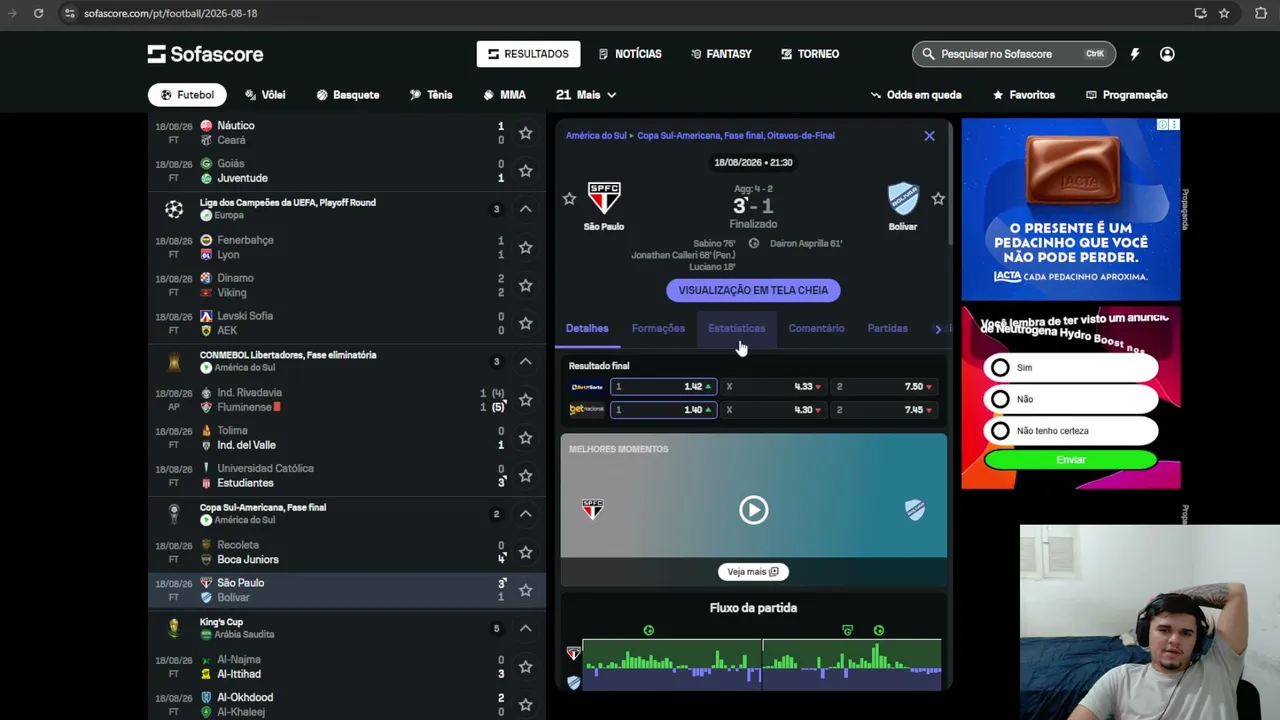Click the browser address bar URL
The height and width of the screenshot is (720, 1280).
(170, 13)
